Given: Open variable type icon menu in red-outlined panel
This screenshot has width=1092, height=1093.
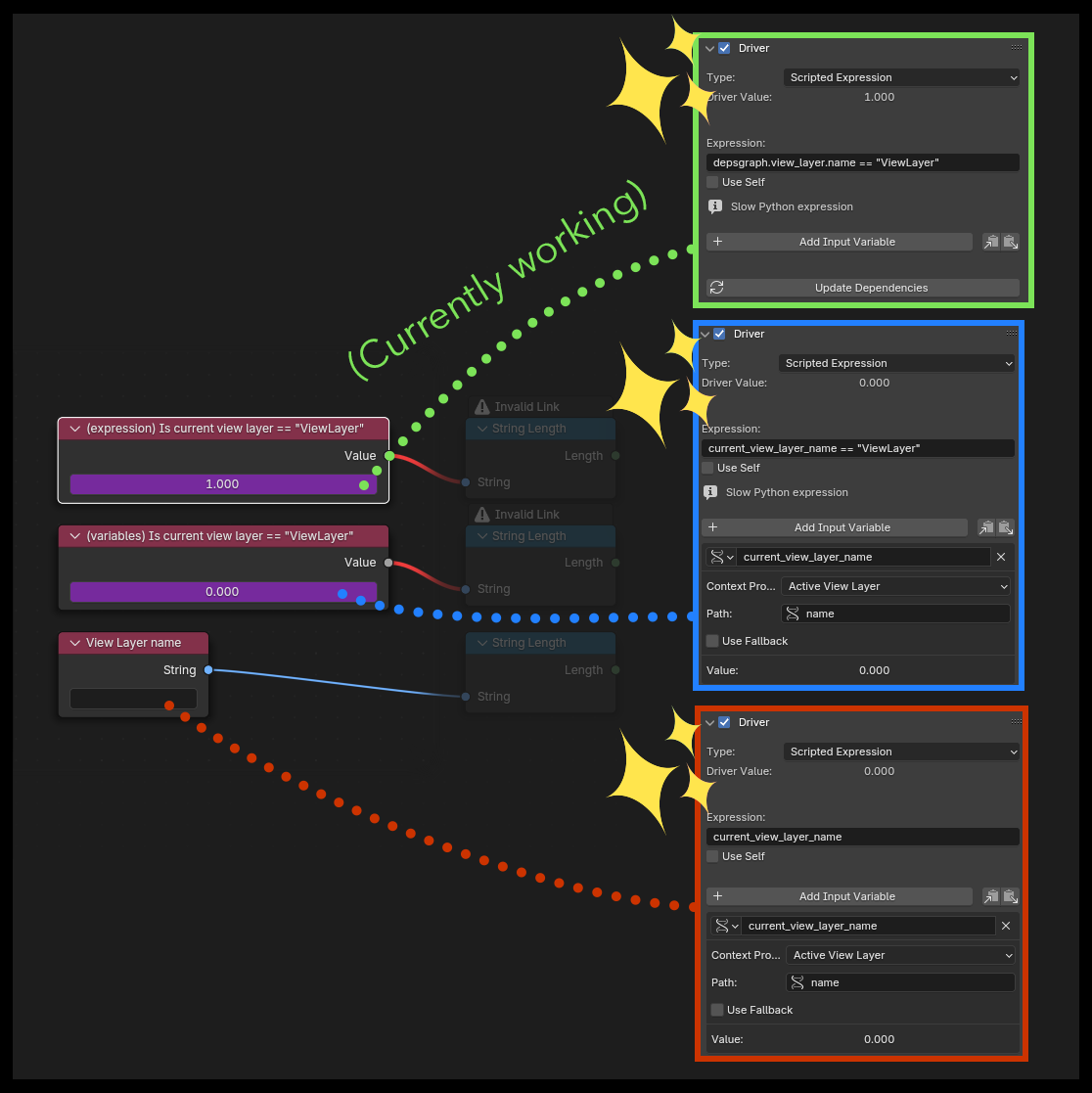Looking at the screenshot, I should [725, 926].
